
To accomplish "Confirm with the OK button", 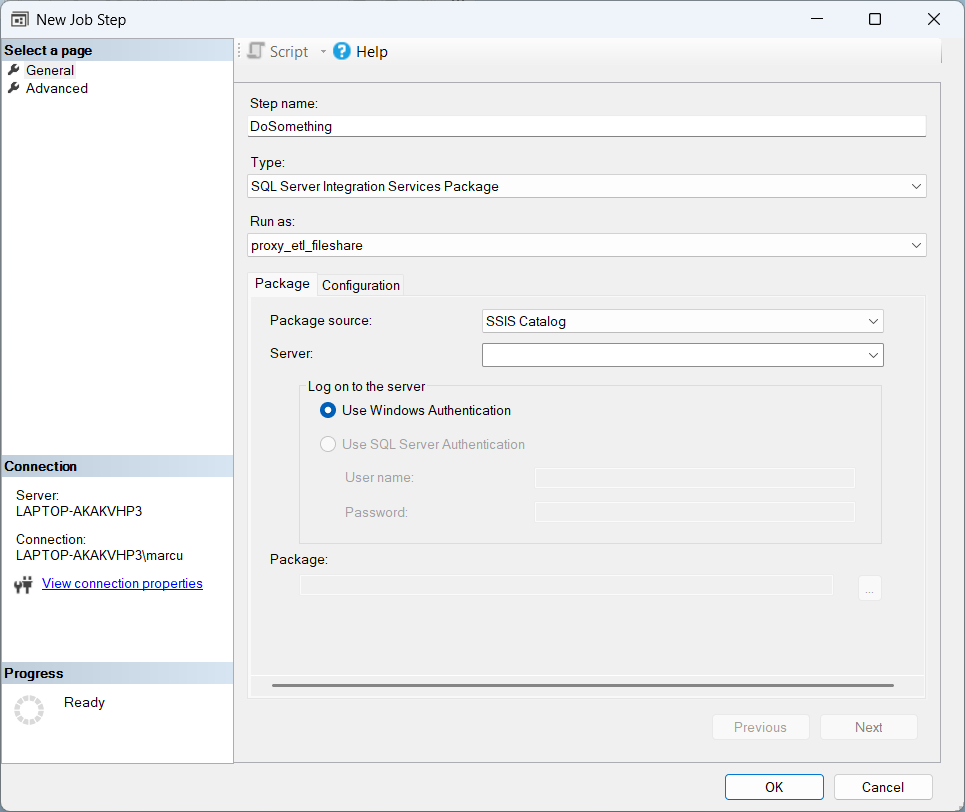I will coord(774,787).
